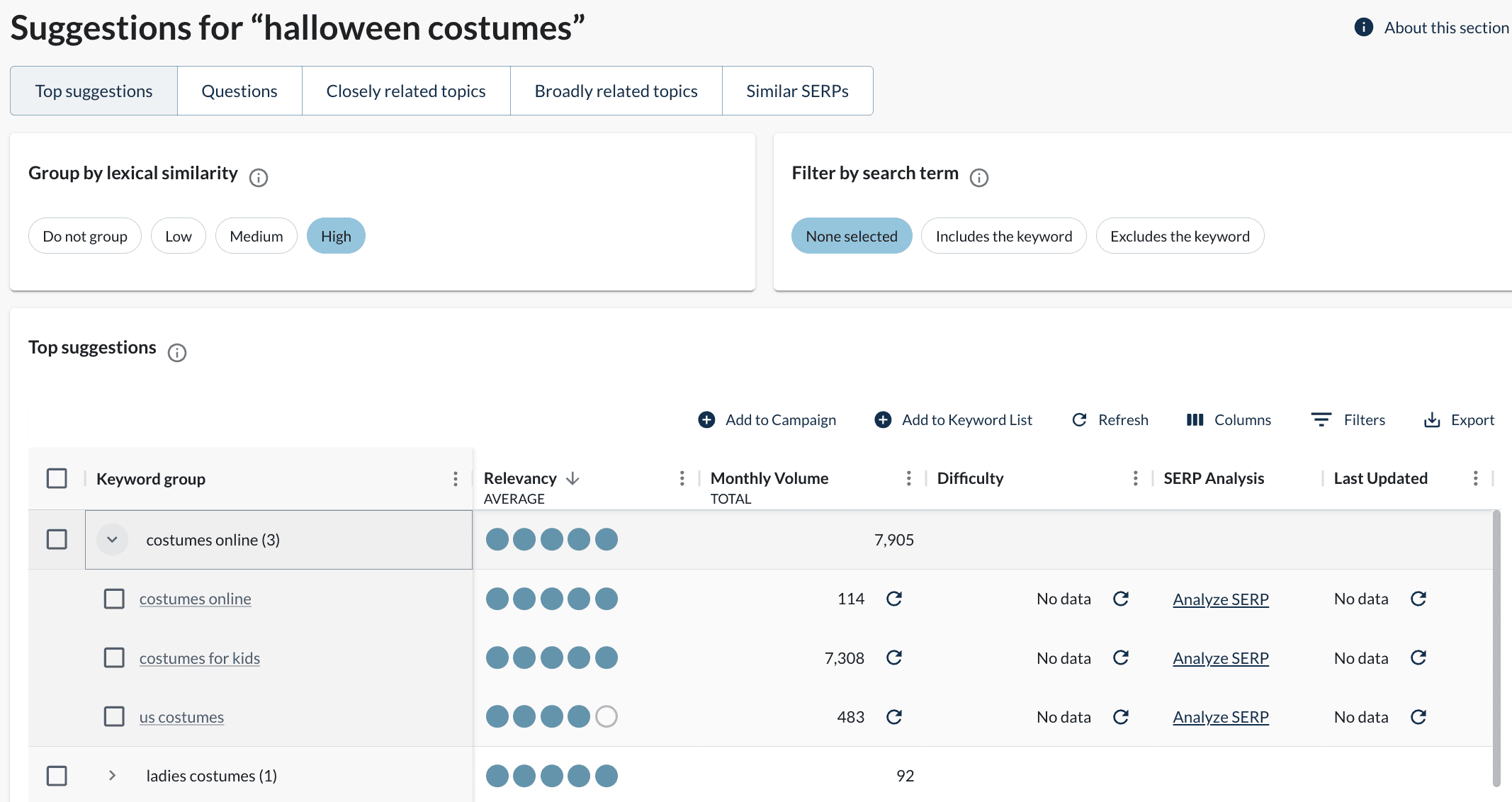Click the About this section info icon

click(x=1364, y=28)
